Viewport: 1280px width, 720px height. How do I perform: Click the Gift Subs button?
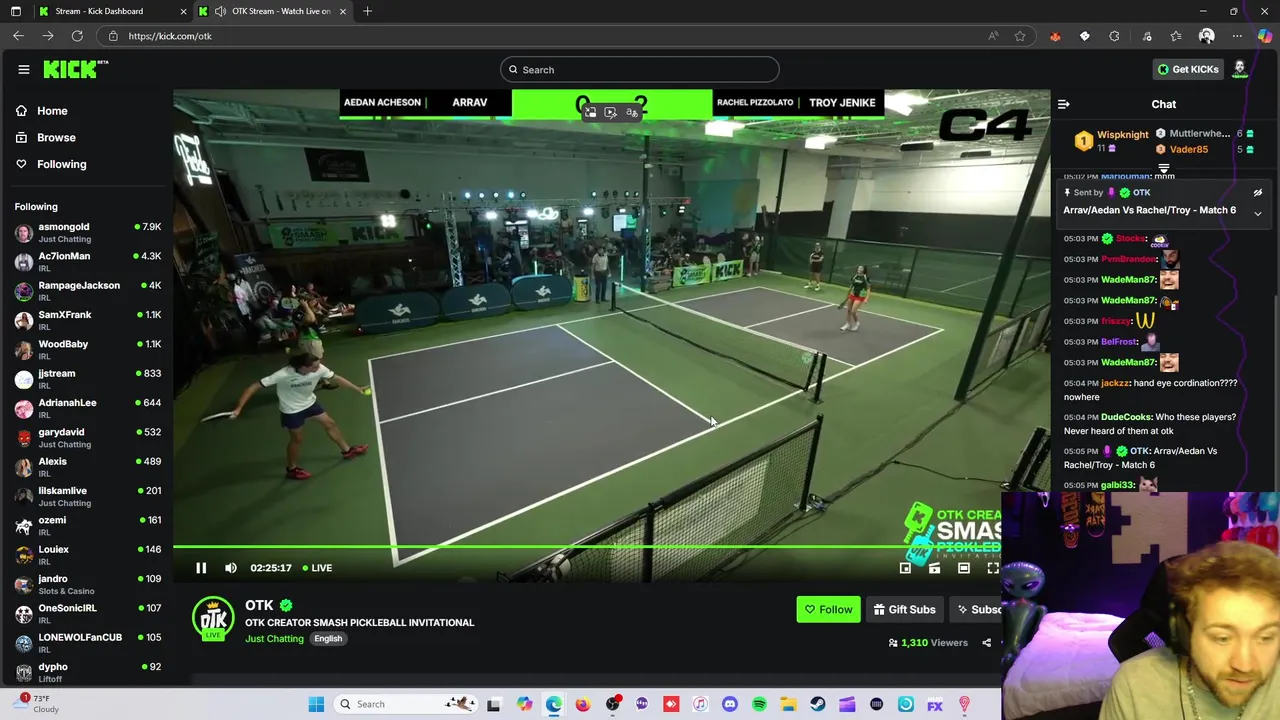point(904,610)
